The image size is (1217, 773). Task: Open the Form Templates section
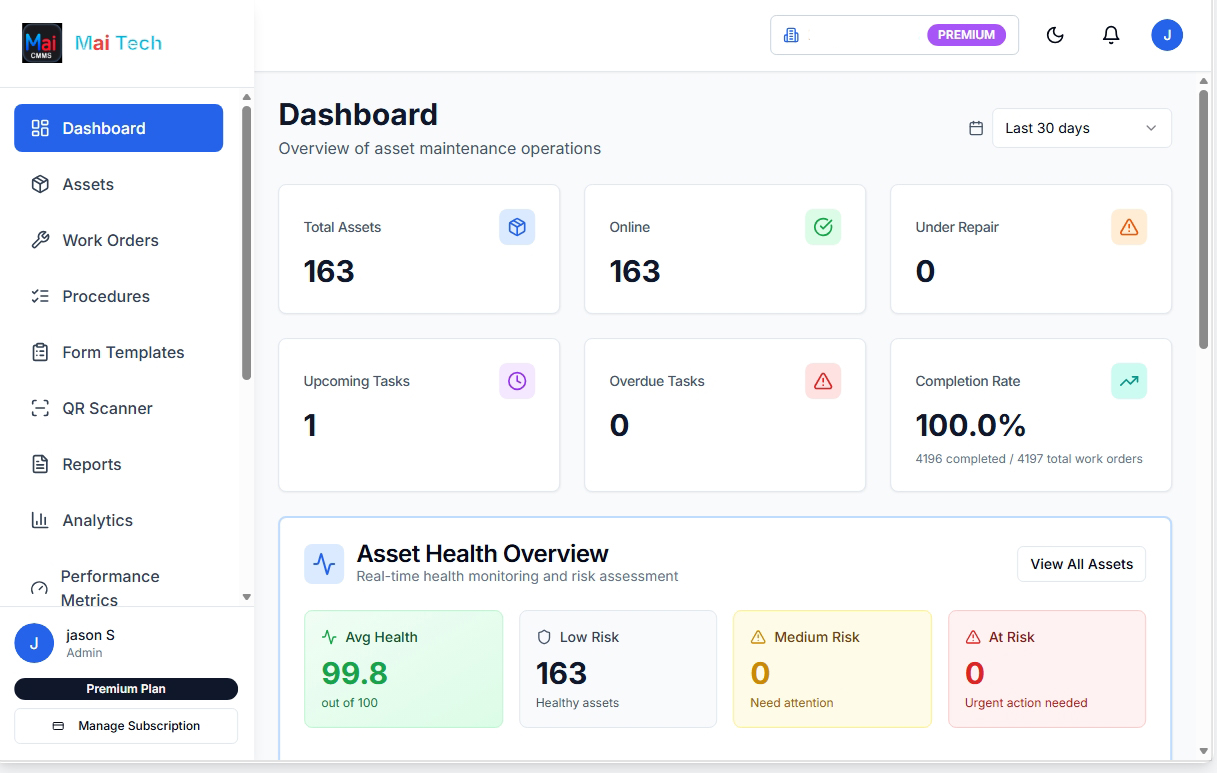(122, 352)
